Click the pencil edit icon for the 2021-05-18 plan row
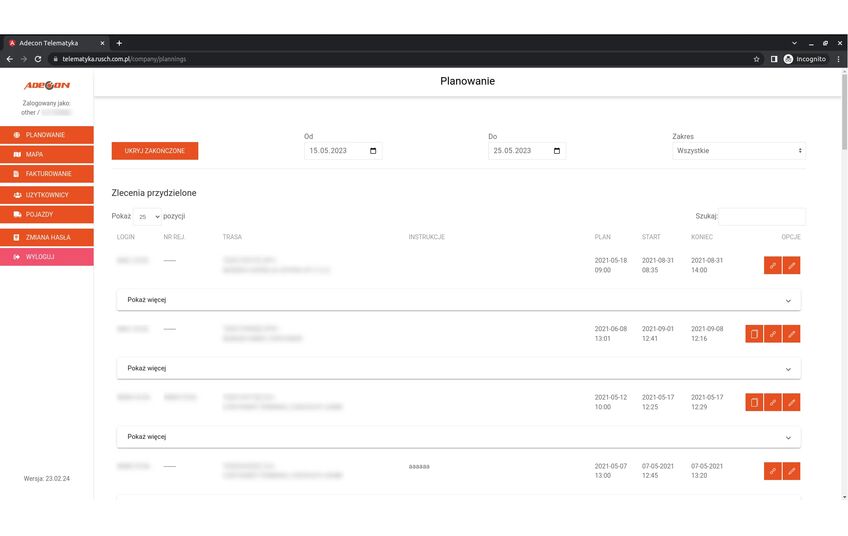This screenshot has height=536, width=848. tap(791, 266)
